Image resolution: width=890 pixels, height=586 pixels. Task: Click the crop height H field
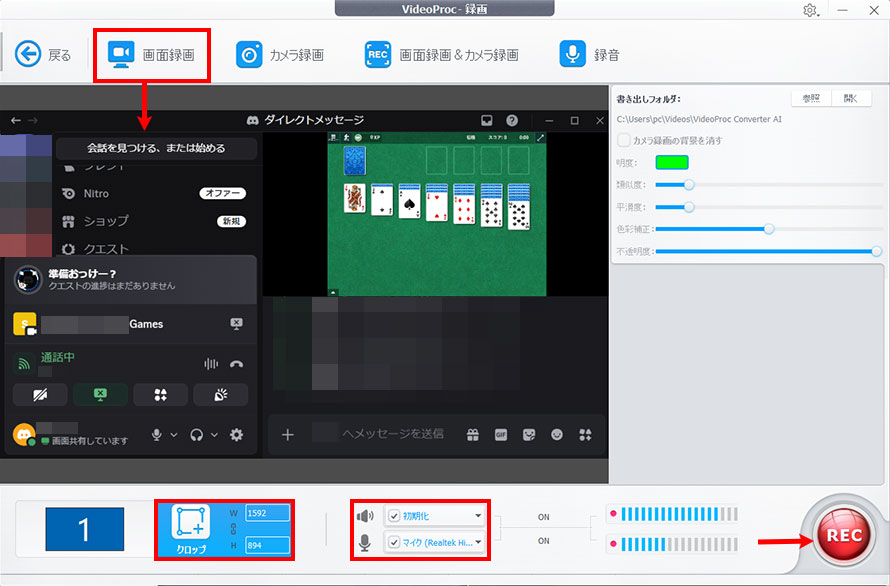267,545
